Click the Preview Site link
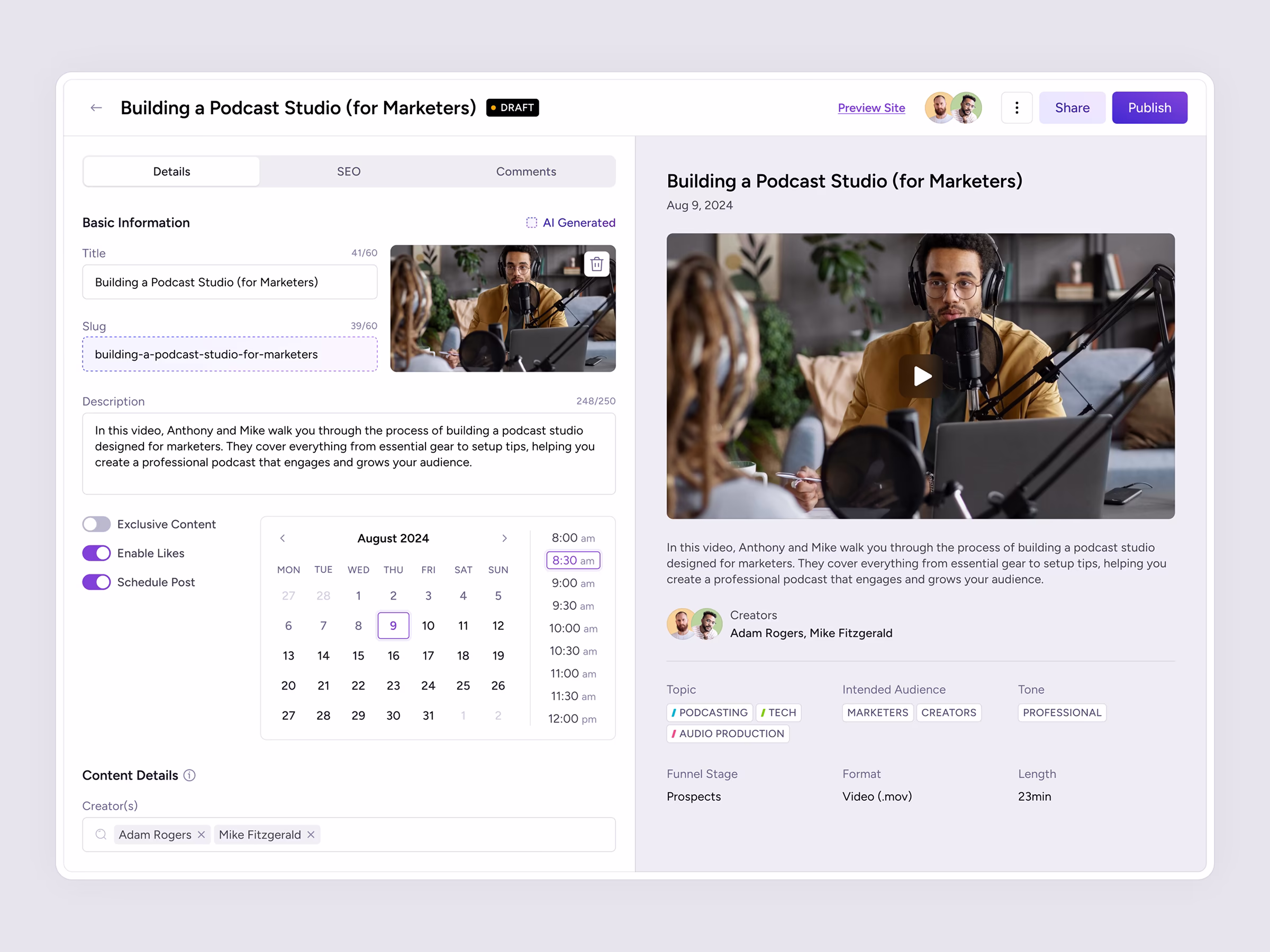 (871, 108)
